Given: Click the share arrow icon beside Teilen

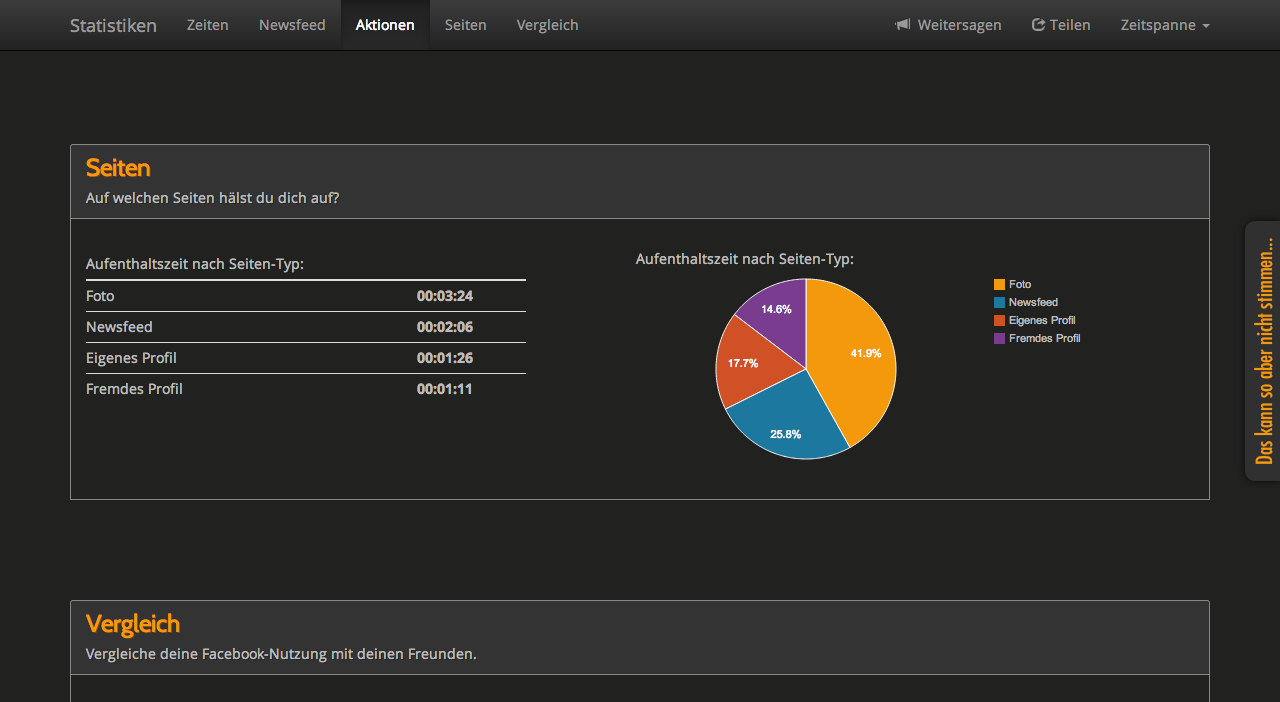Looking at the screenshot, I should click(x=1038, y=25).
